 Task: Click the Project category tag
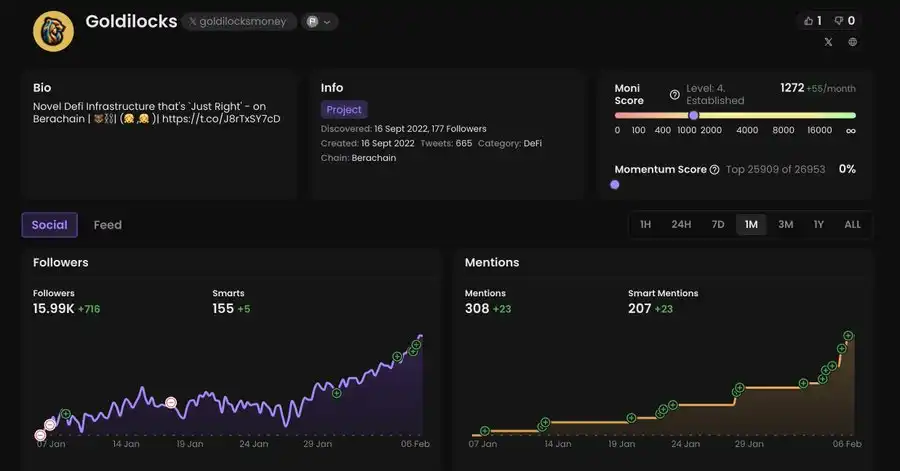pyautogui.click(x=344, y=110)
